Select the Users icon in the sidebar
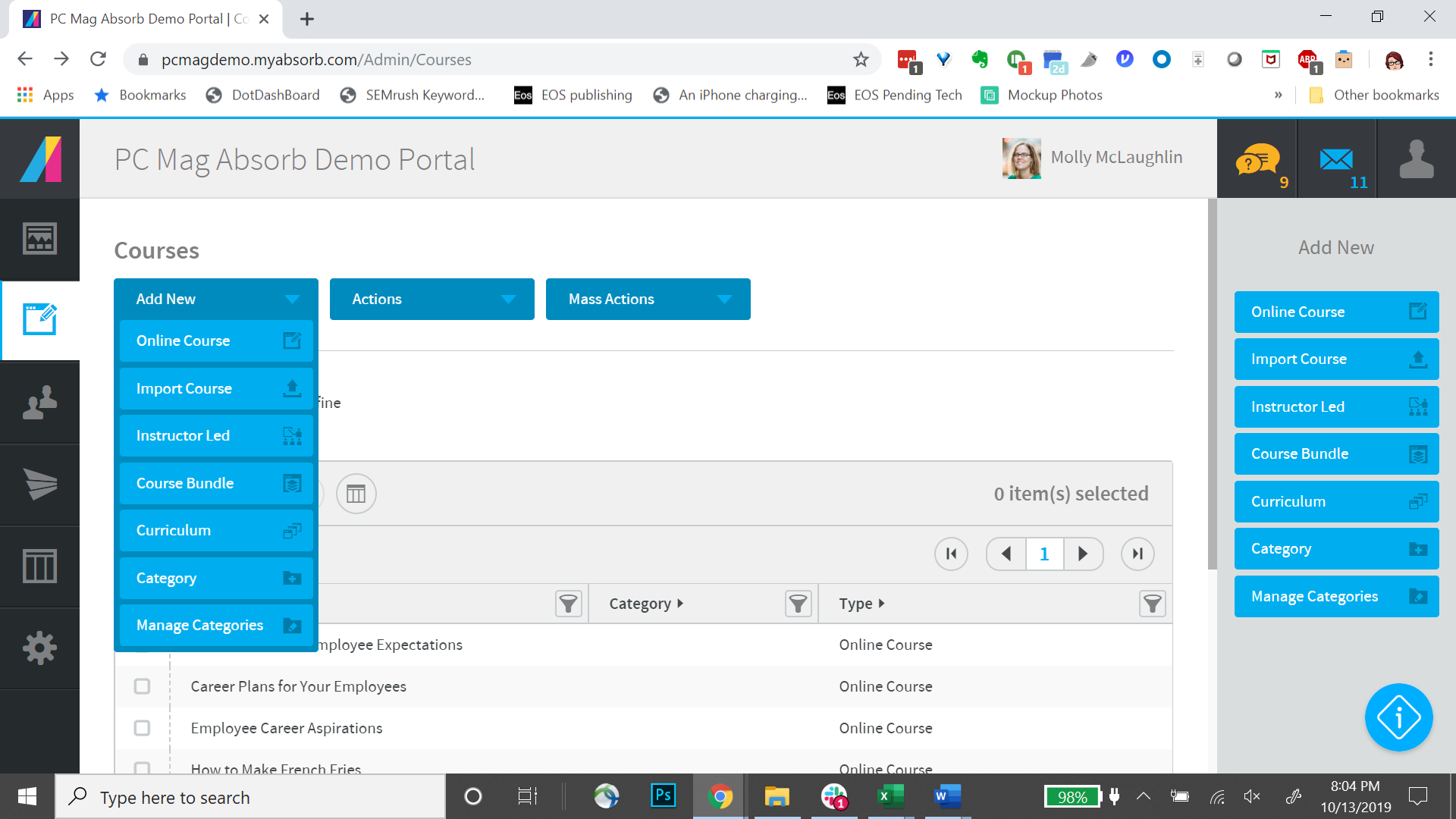The image size is (1456, 819). (39, 403)
